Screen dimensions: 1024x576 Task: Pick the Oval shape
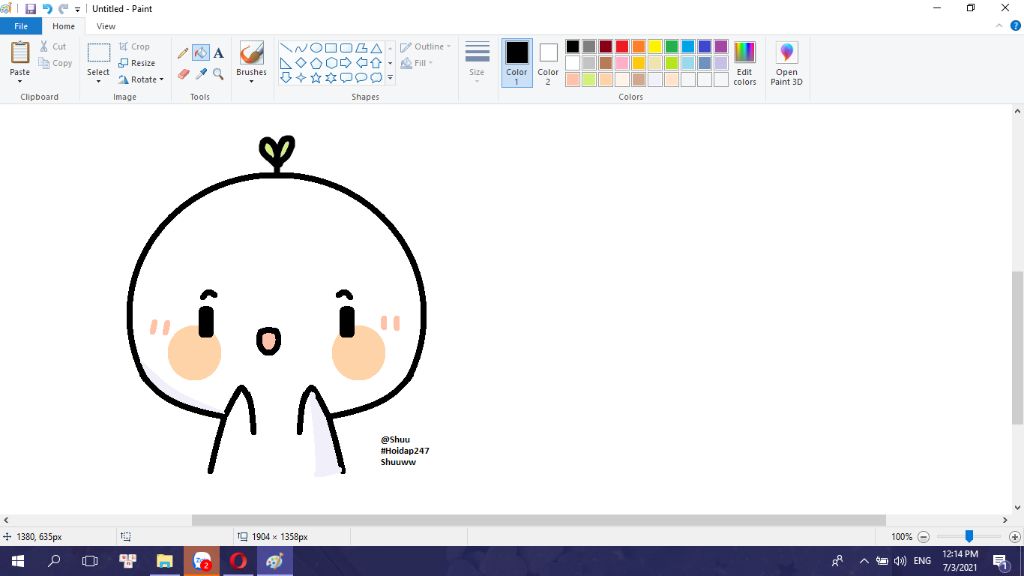[315, 48]
